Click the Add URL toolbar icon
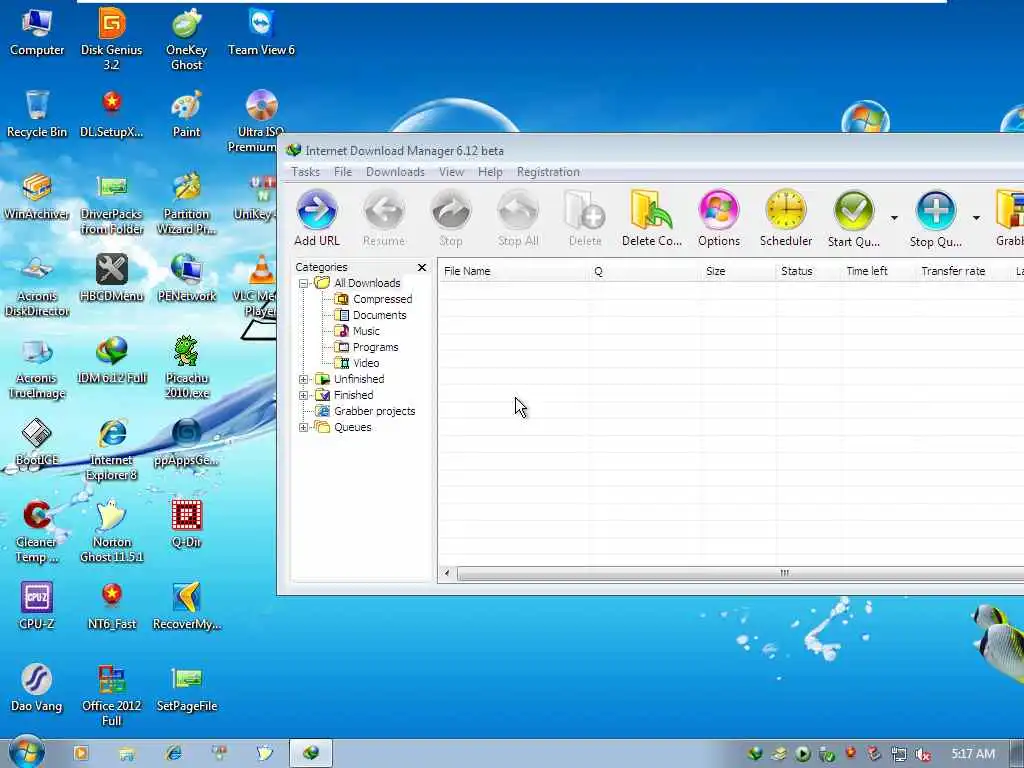 click(317, 218)
